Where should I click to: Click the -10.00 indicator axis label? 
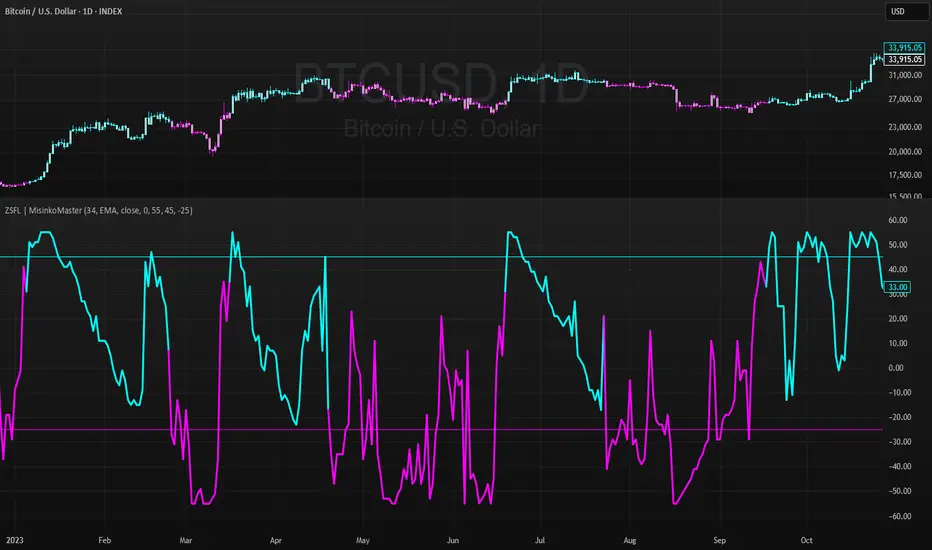[x=899, y=392]
